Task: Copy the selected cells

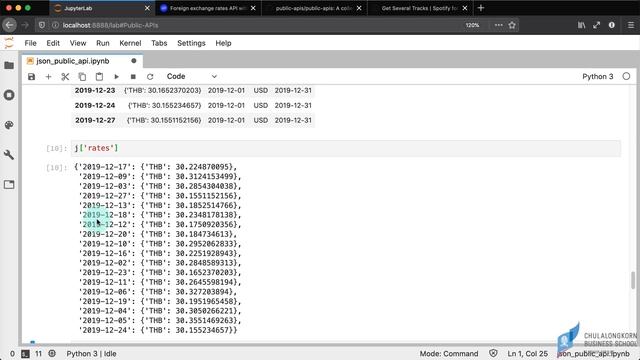Action: [x=82, y=76]
